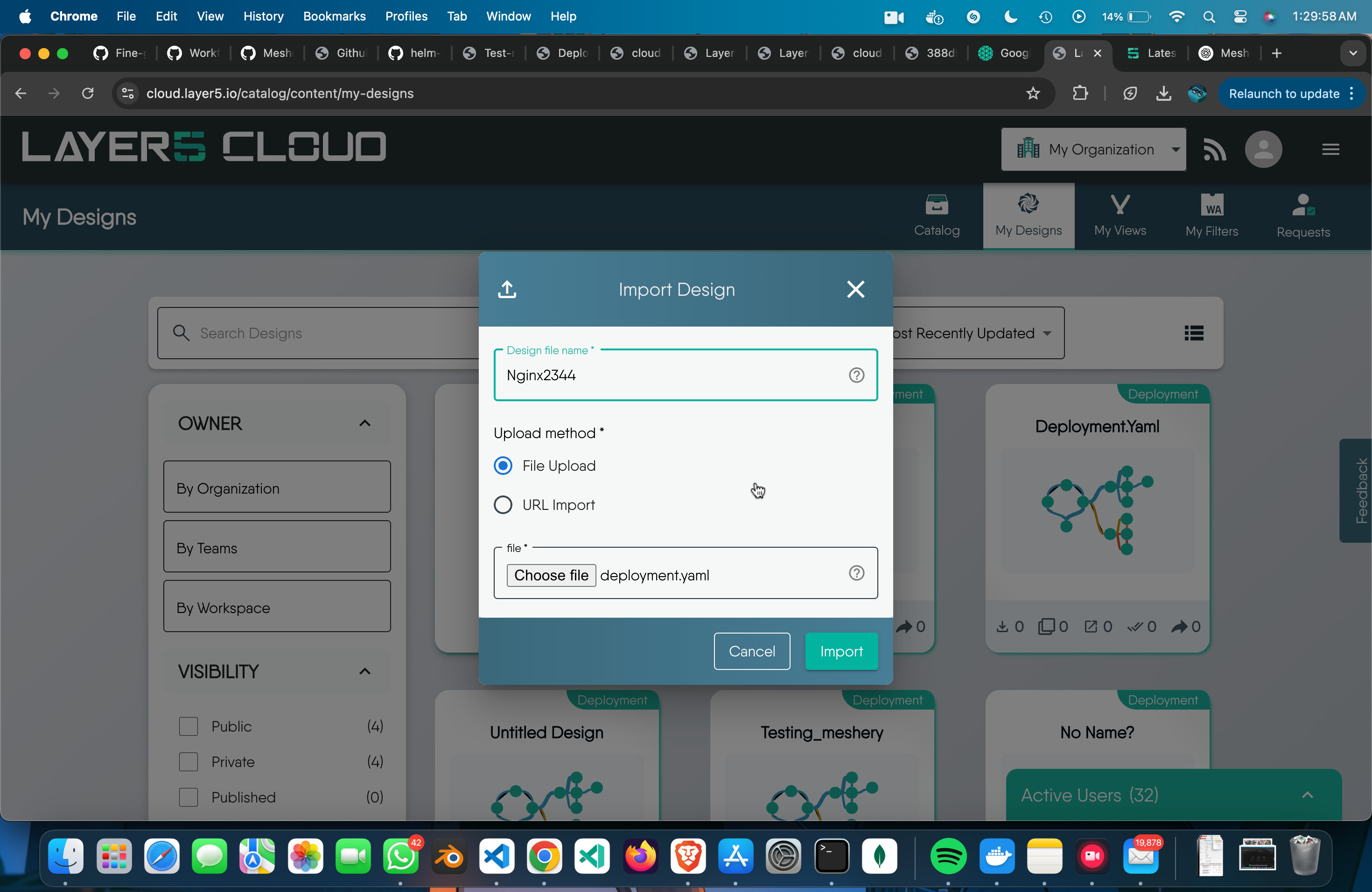The height and width of the screenshot is (892, 1372).
Task: Close the Import Design dialog
Action: click(x=855, y=289)
